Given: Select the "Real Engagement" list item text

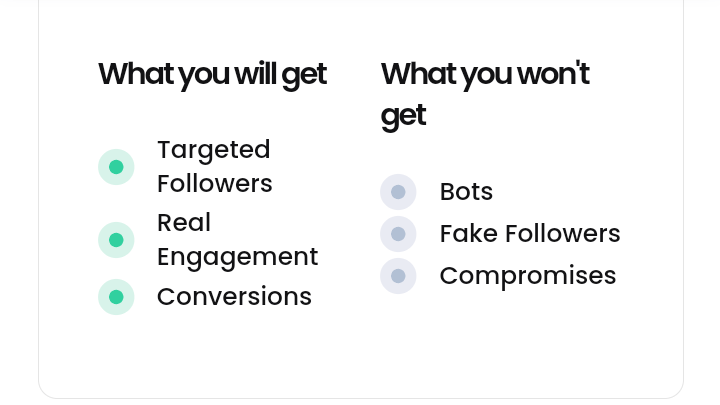Looking at the screenshot, I should (x=237, y=240).
